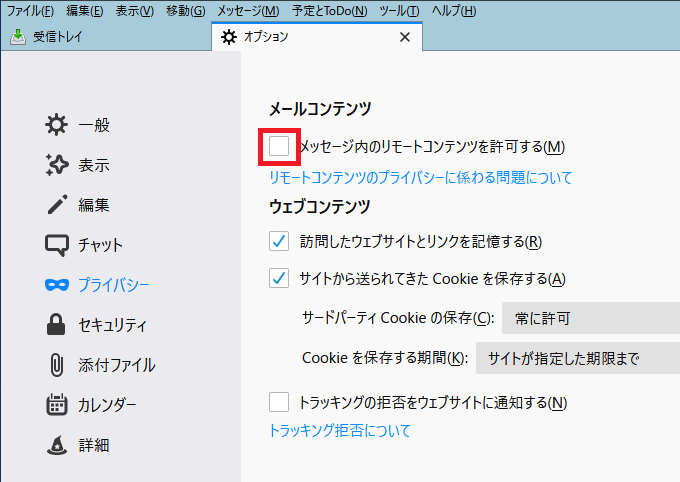Select the カレンダー calendar icon
The width and height of the screenshot is (680, 482).
pyautogui.click(x=57, y=404)
